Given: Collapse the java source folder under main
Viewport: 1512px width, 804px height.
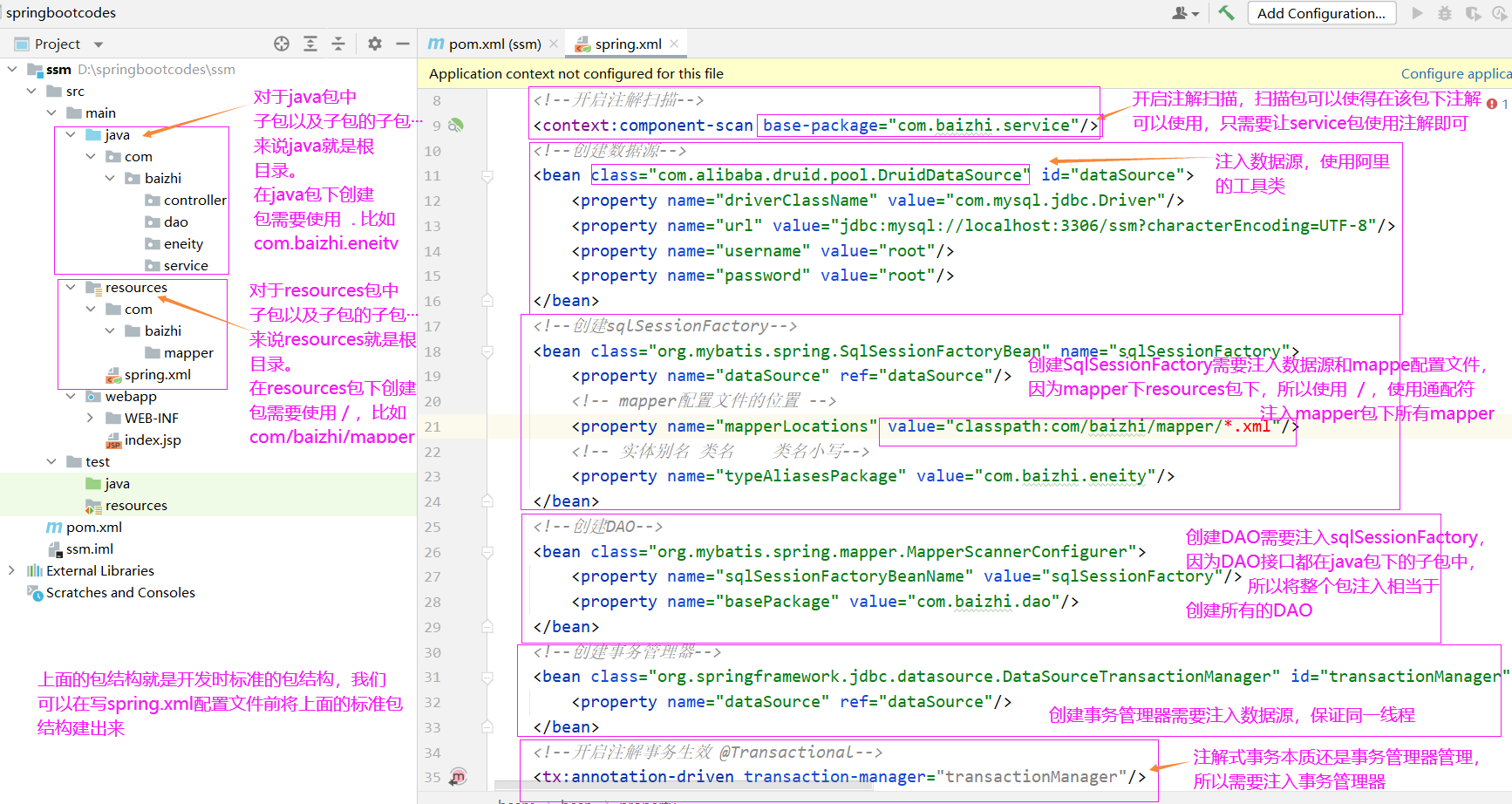Looking at the screenshot, I should click(71, 134).
